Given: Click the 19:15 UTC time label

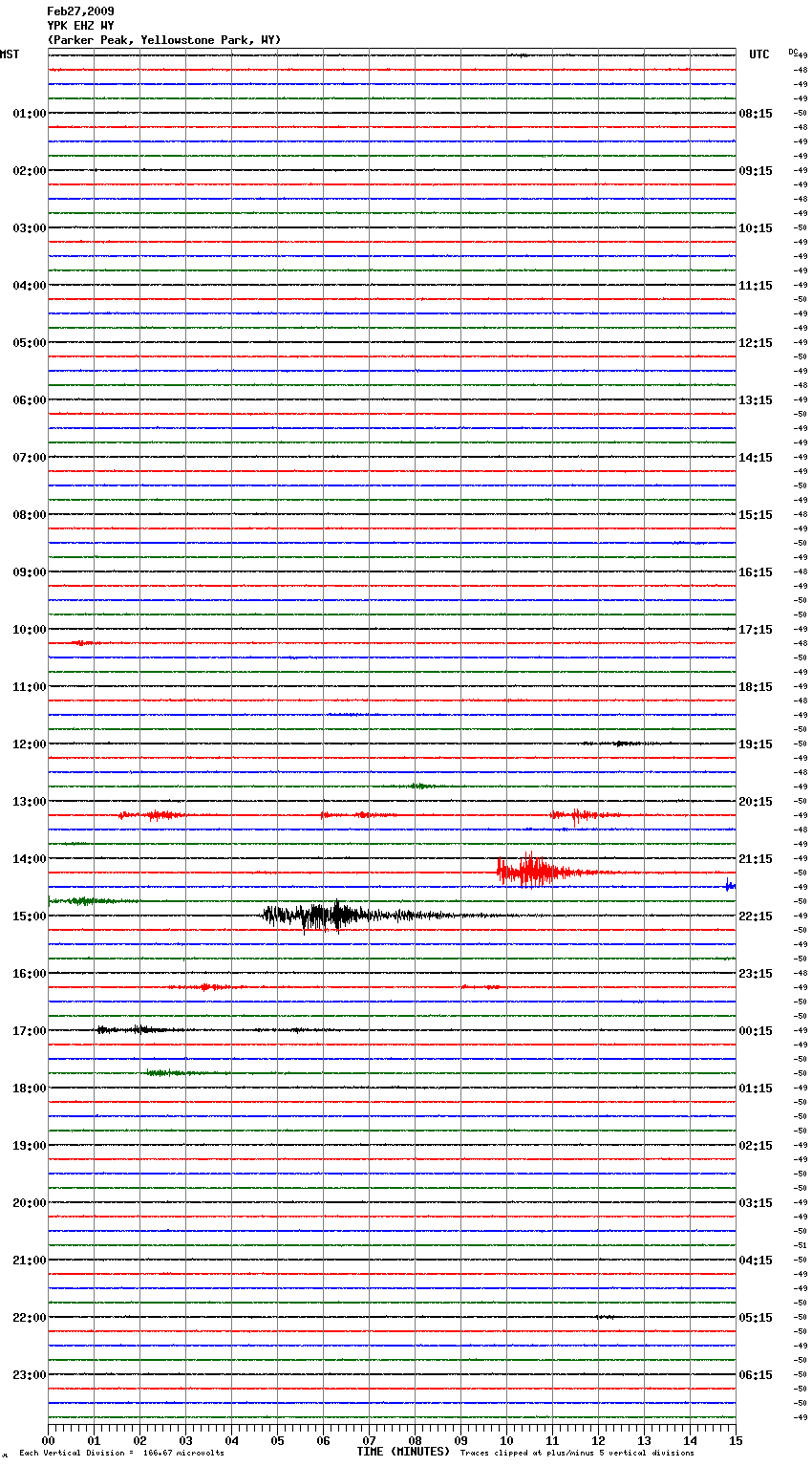Looking at the screenshot, I should pos(756,744).
